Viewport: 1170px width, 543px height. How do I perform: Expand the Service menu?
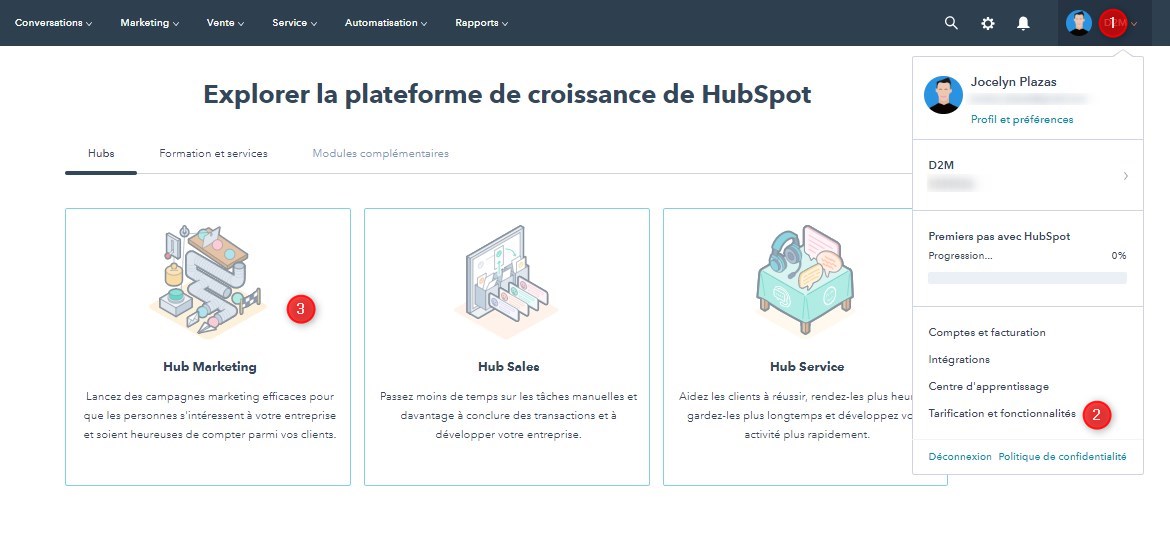(295, 23)
